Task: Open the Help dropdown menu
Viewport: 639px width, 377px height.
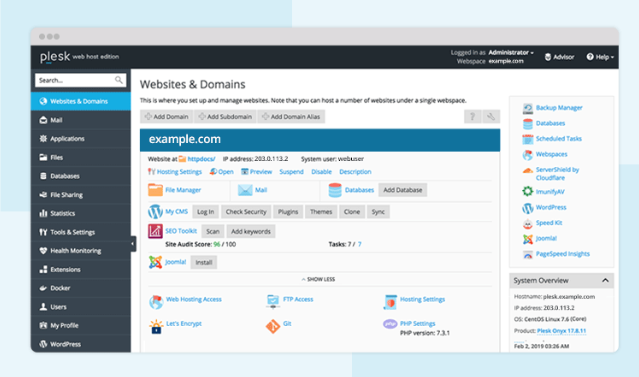Action: (600, 57)
